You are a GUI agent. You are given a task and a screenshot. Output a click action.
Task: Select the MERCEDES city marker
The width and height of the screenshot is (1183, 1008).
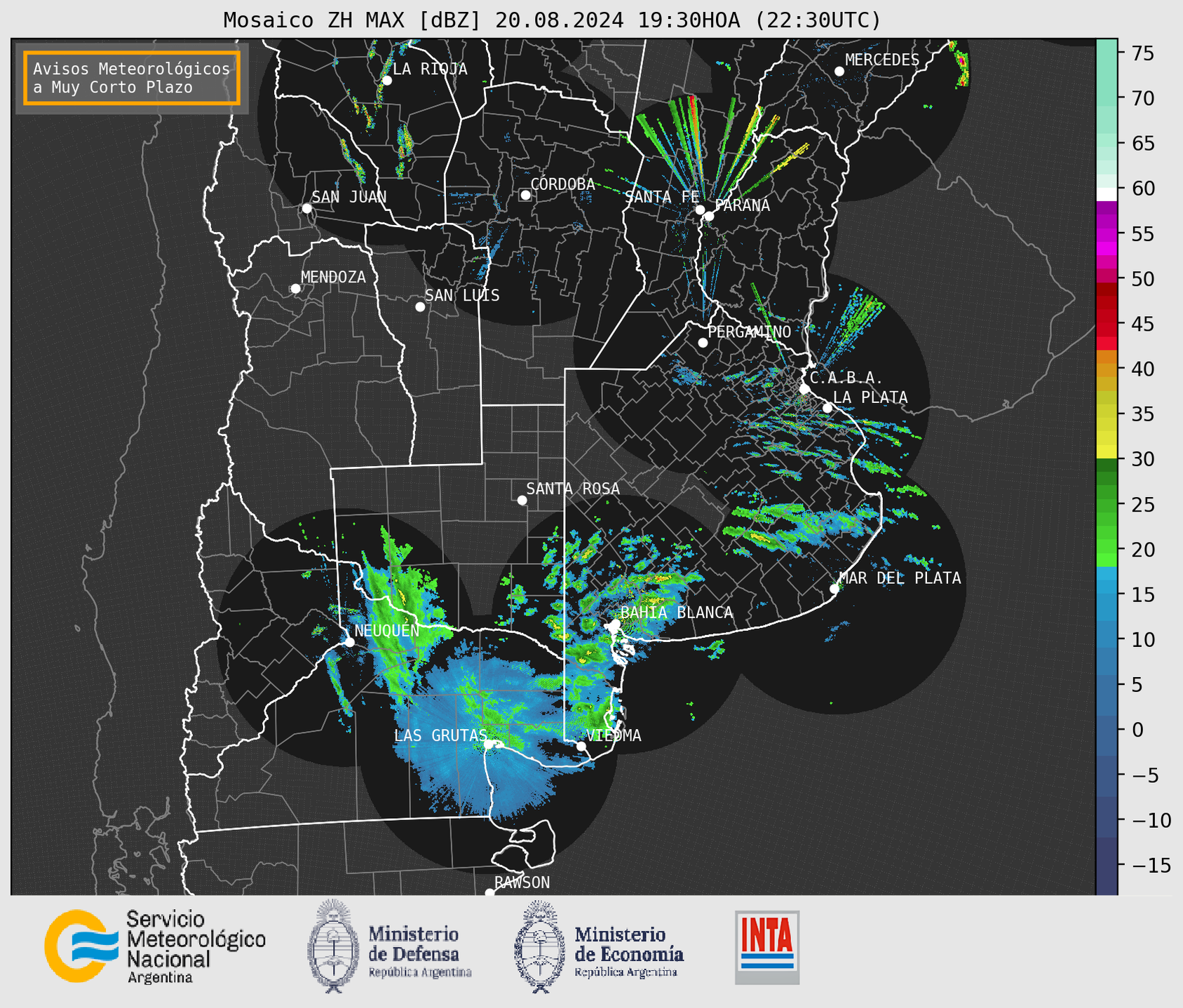click(x=839, y=71)
